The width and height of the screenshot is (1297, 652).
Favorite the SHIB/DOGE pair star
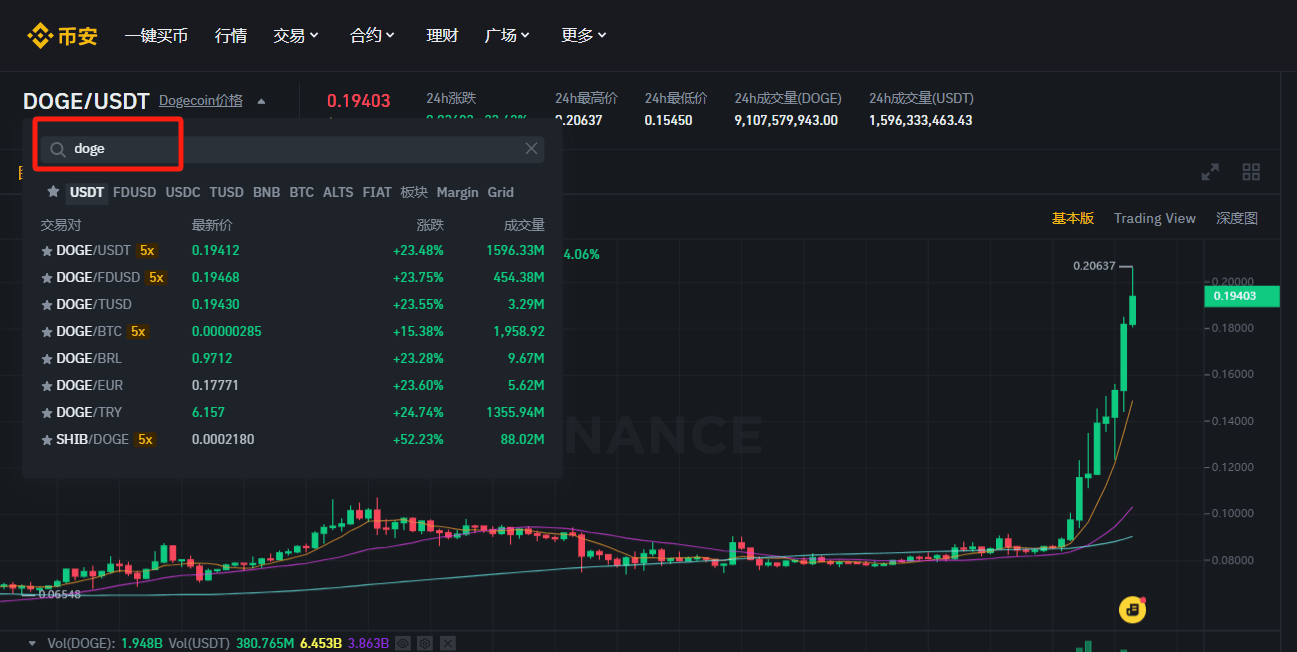pyautogui.click(x=46, y=440)
